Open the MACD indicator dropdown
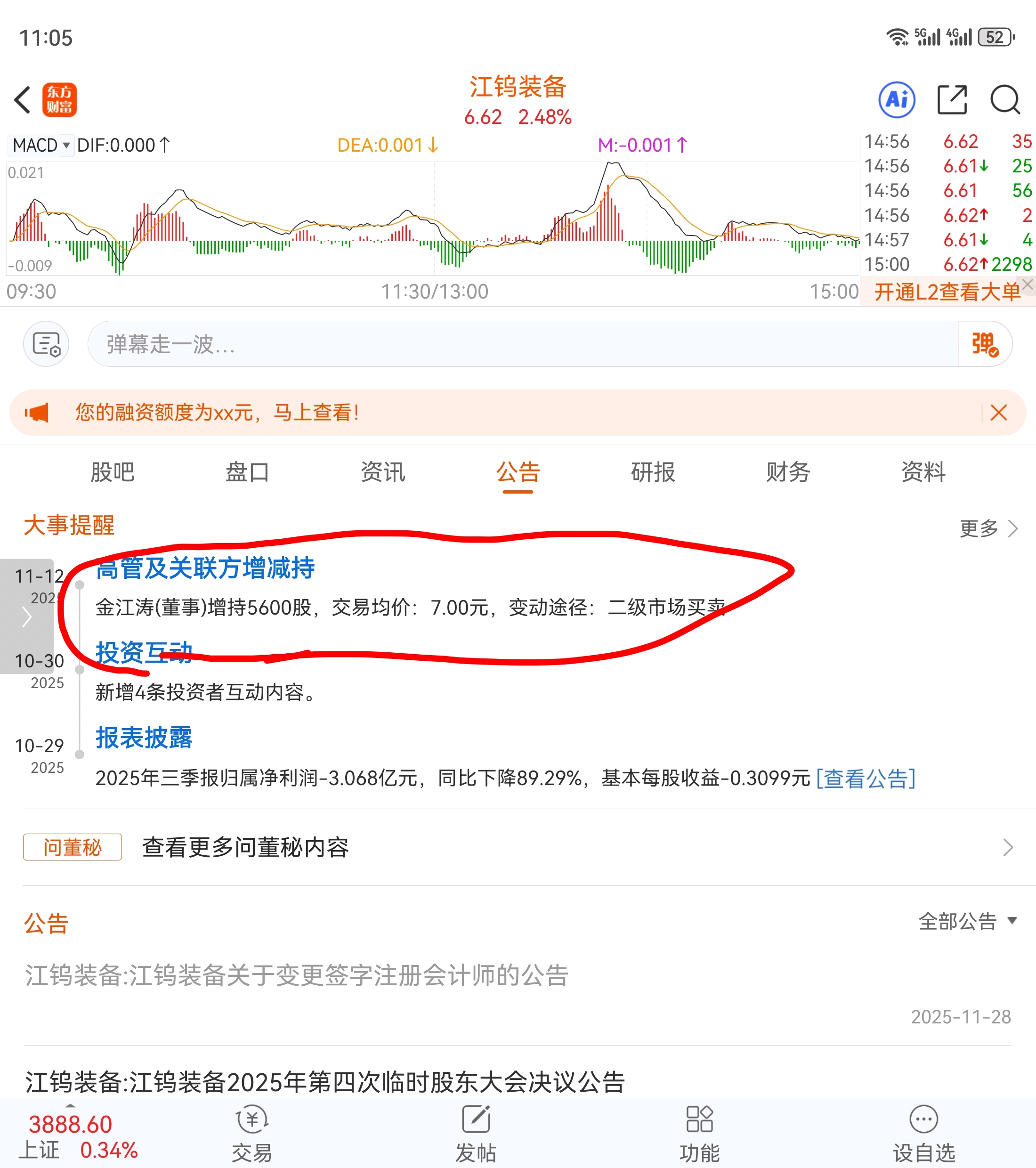The width and height of the screenshot is (1036, 1168). point(41,145)
